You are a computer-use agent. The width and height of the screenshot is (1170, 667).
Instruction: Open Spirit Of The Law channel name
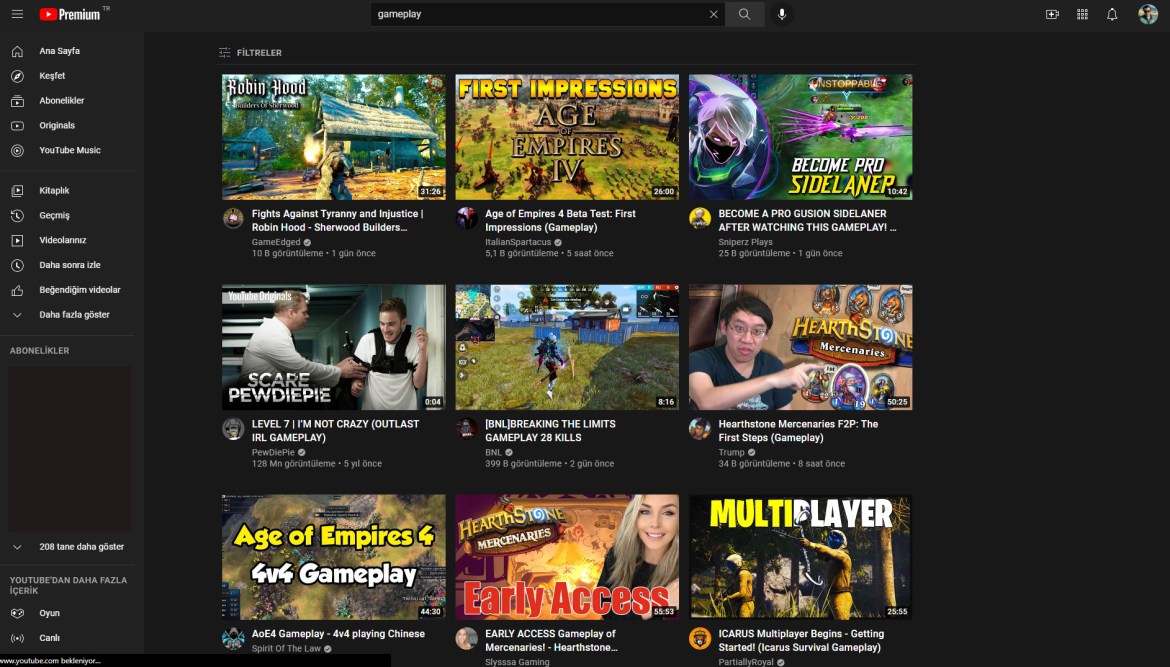[x=287, y=648]
